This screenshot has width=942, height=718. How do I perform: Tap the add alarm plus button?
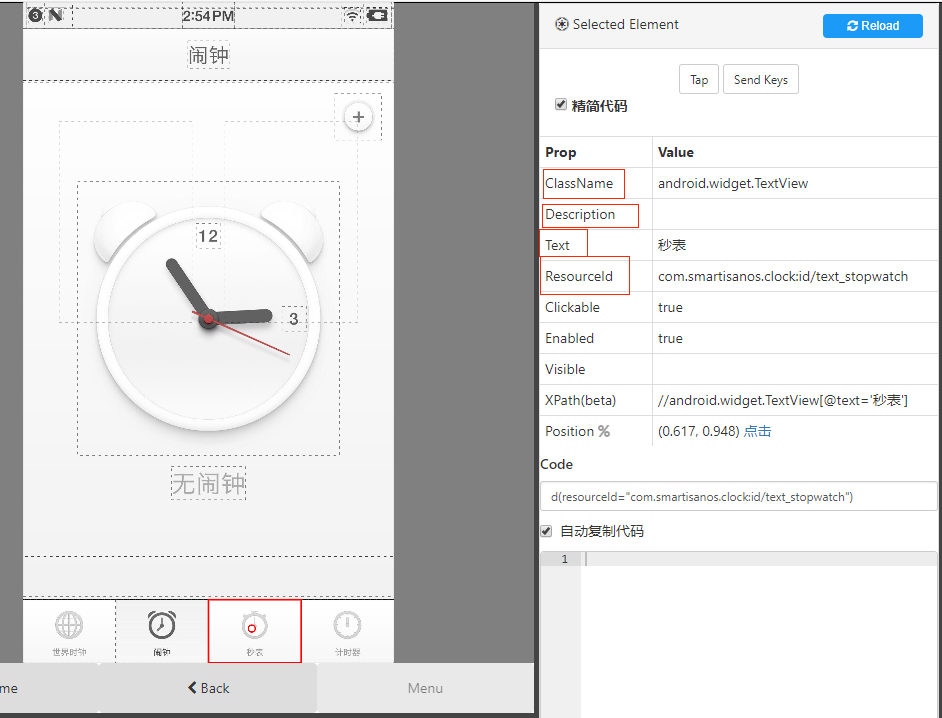coord(358,117)
